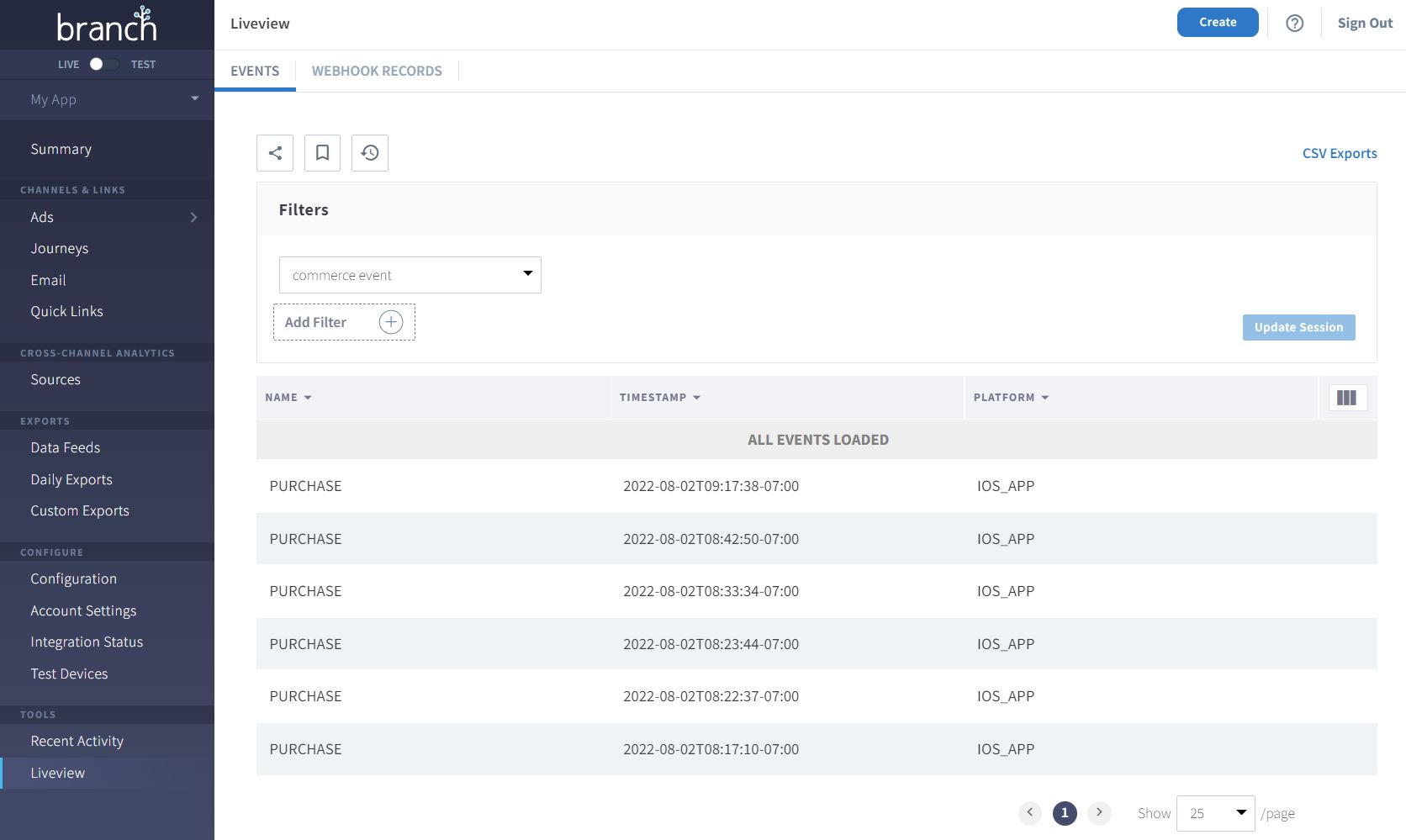Select page 1 in pagination
Viewport: 1406px width, 840px height.
1065,813
